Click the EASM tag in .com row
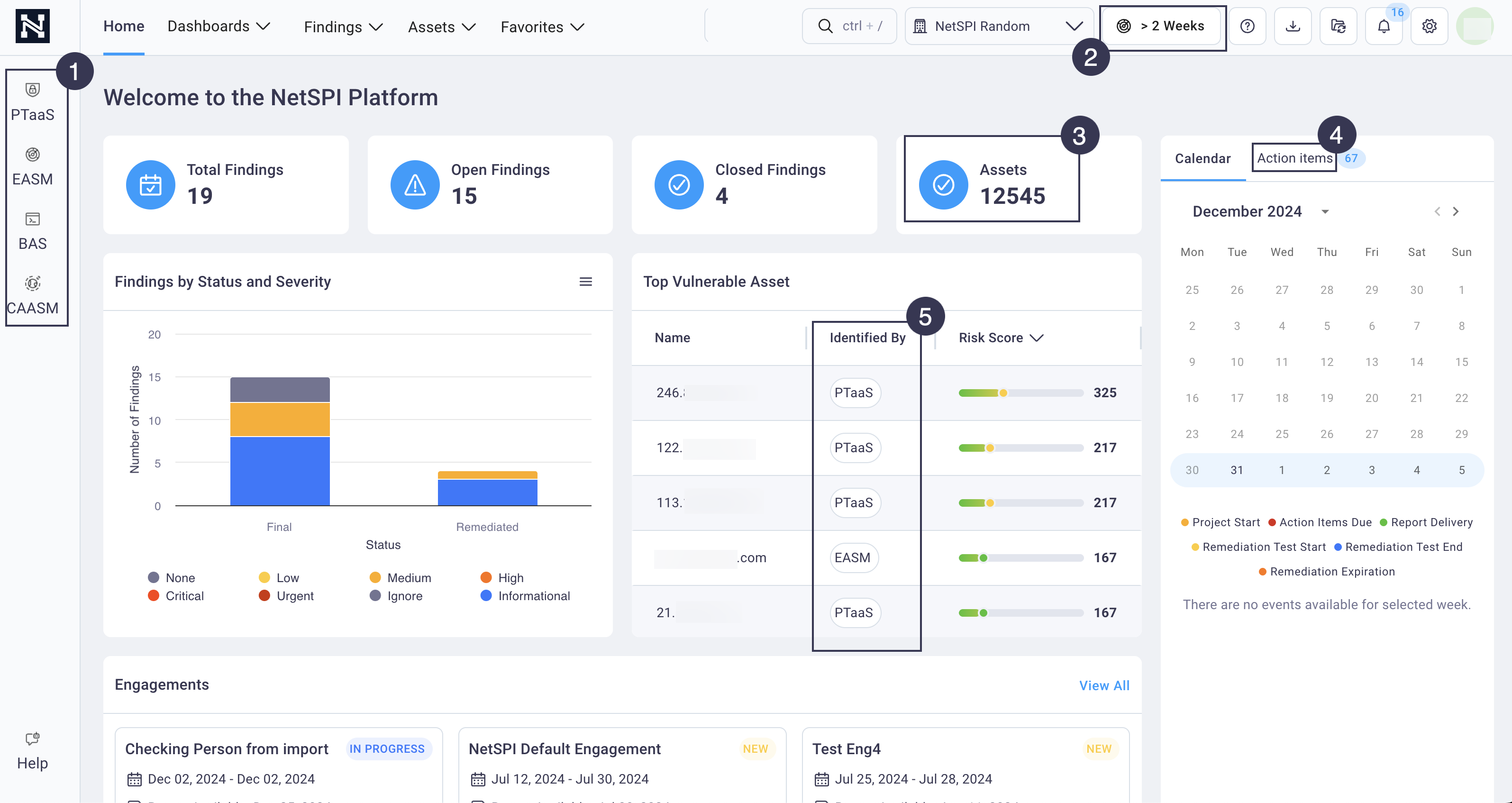The height and width of the screenshot is (803, 1512). click(854, 557)
